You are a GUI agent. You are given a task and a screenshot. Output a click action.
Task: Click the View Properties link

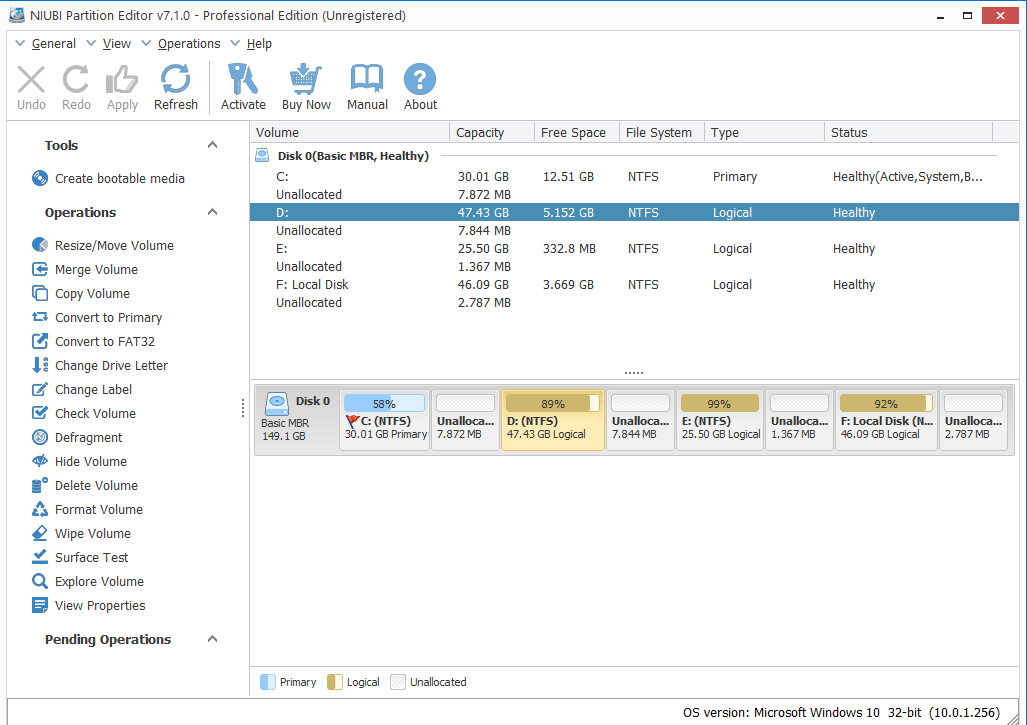click(100, 605)
